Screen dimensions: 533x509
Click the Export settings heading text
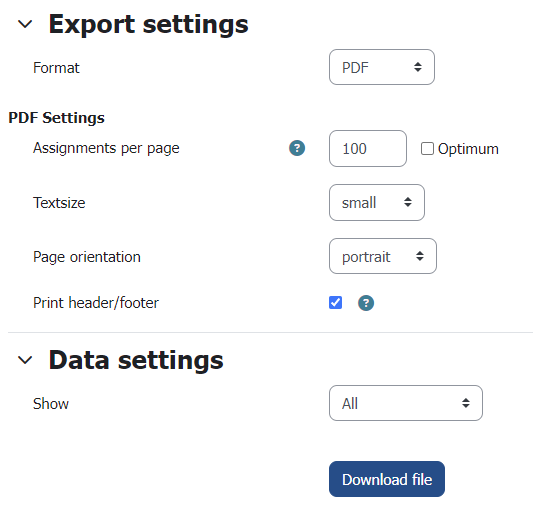[x=149, y=24]
